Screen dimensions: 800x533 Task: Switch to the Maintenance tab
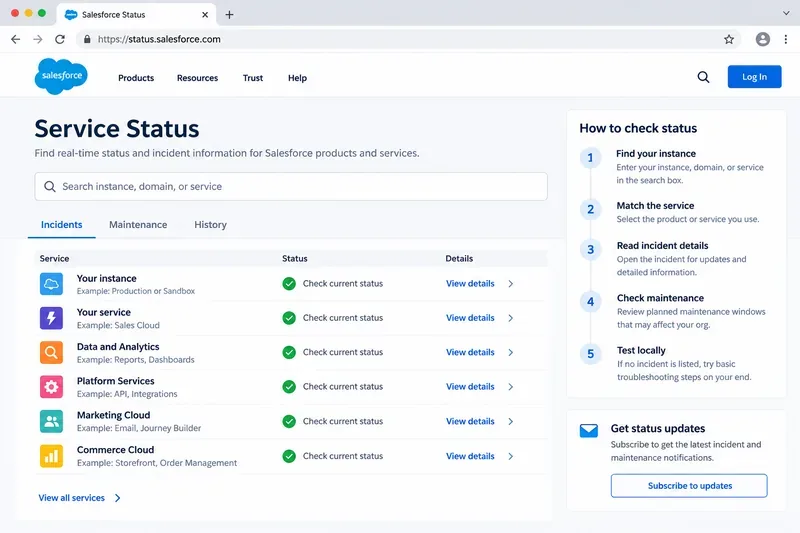coord(138,225)
